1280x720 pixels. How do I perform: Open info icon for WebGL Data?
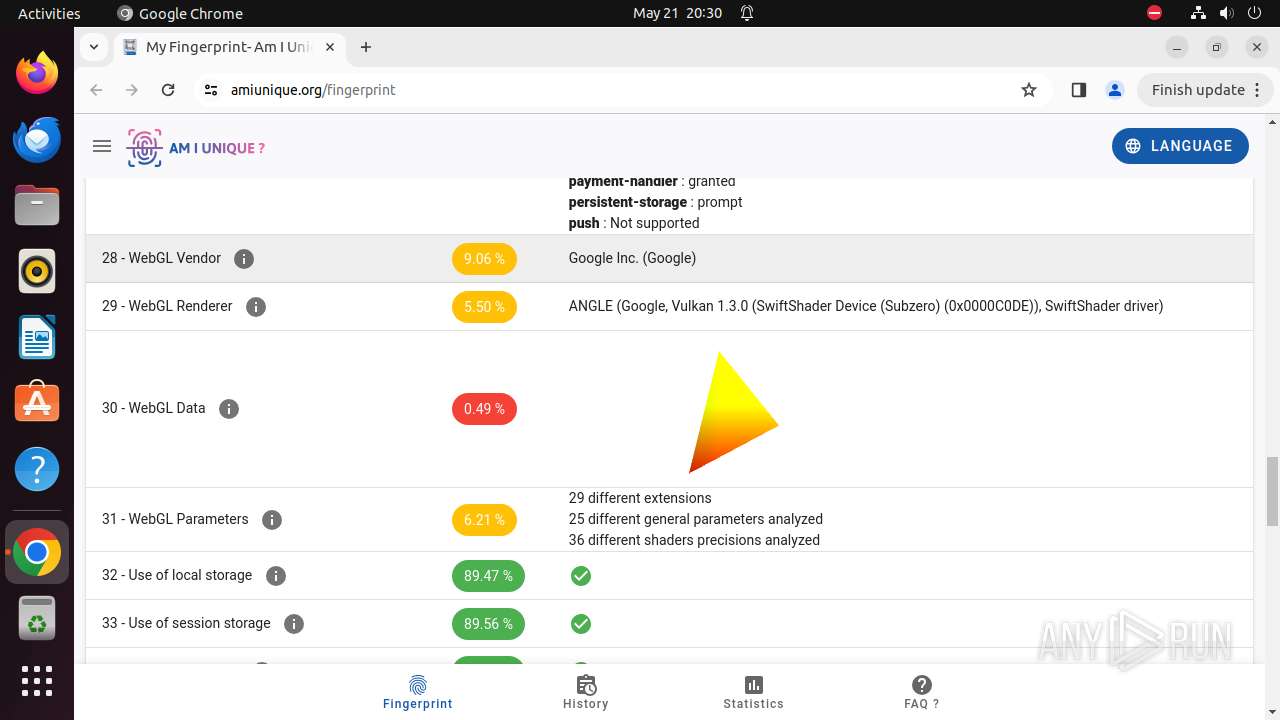tap(229, 409)
